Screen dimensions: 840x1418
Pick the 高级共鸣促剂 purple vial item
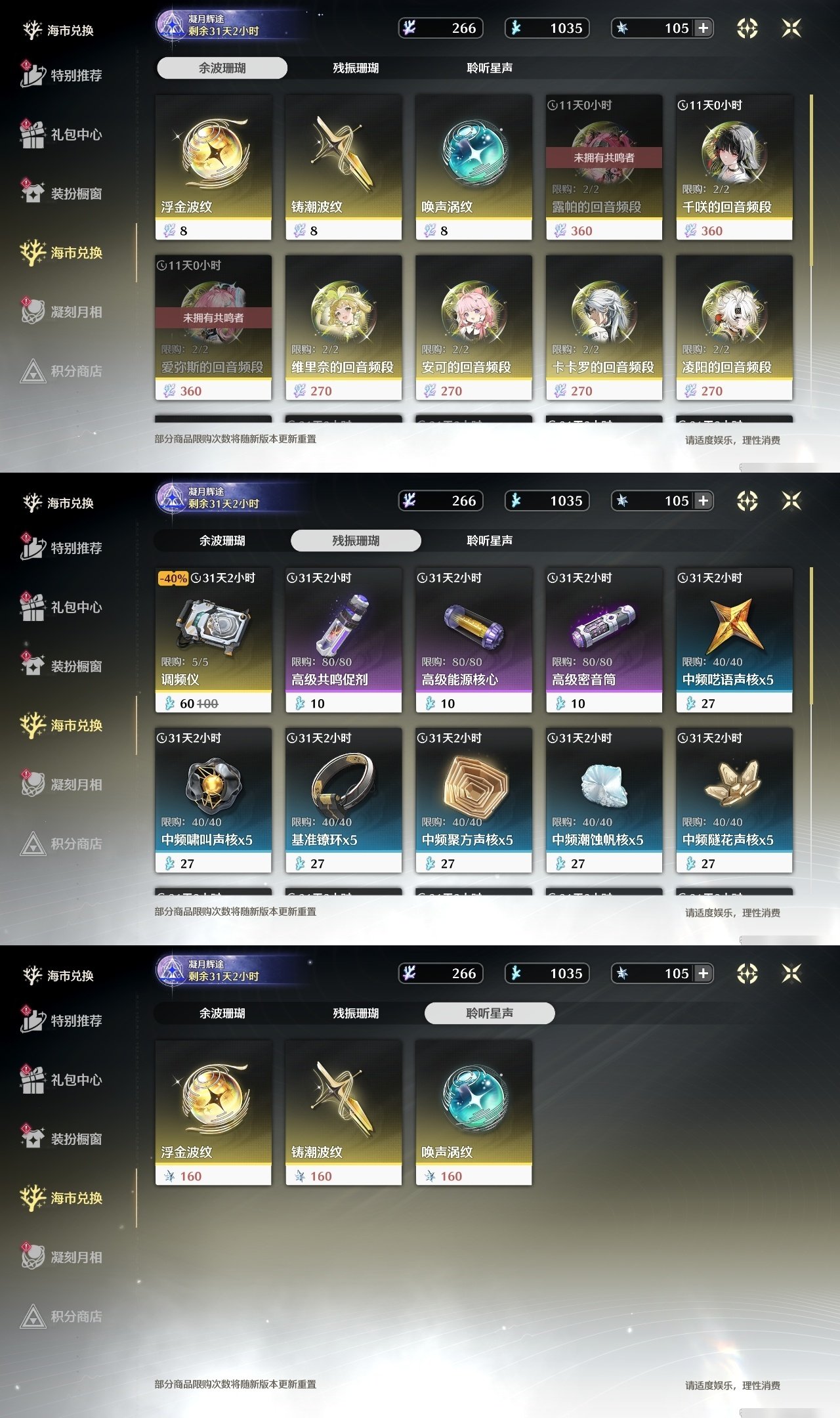click(x=343, y=640)
